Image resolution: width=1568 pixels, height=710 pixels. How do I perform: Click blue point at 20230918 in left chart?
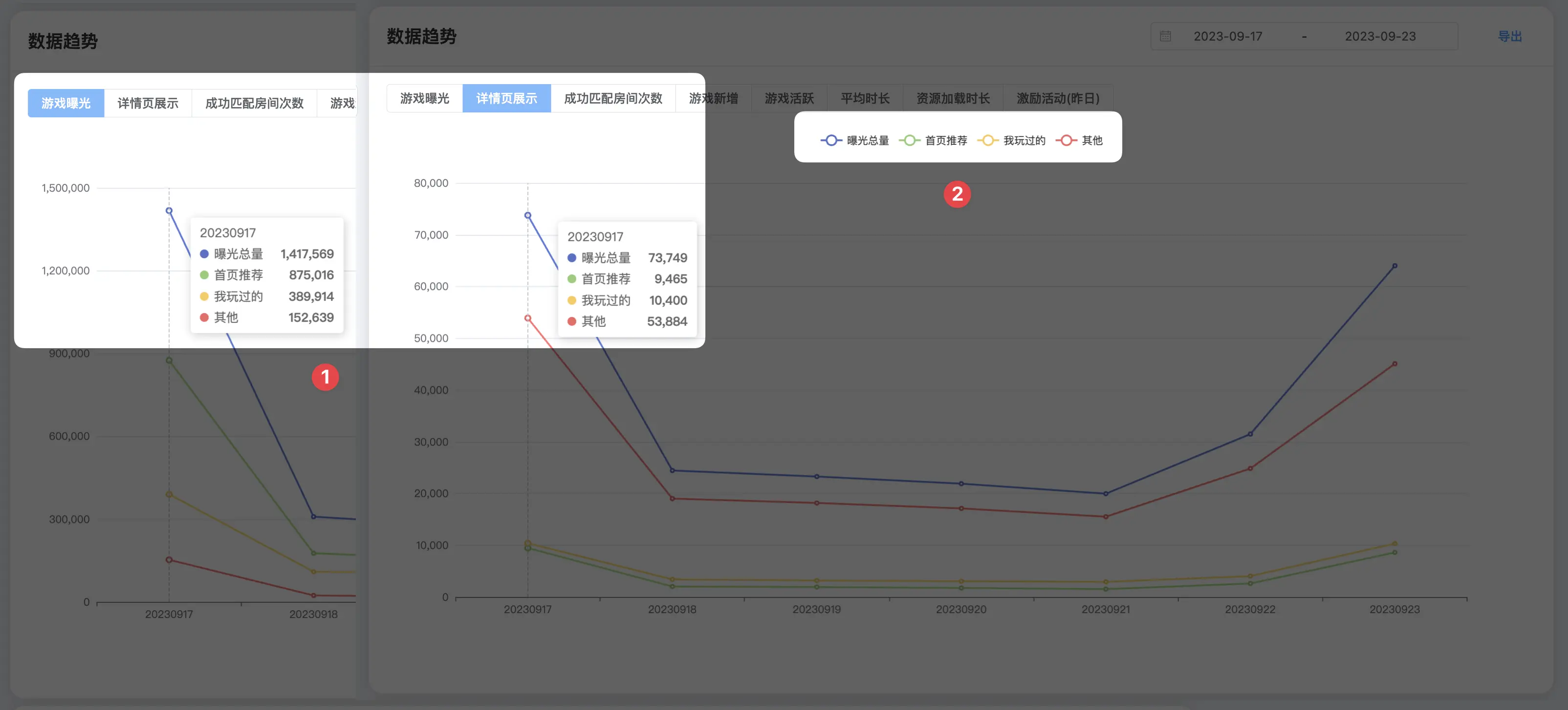(x=313, y=517)
